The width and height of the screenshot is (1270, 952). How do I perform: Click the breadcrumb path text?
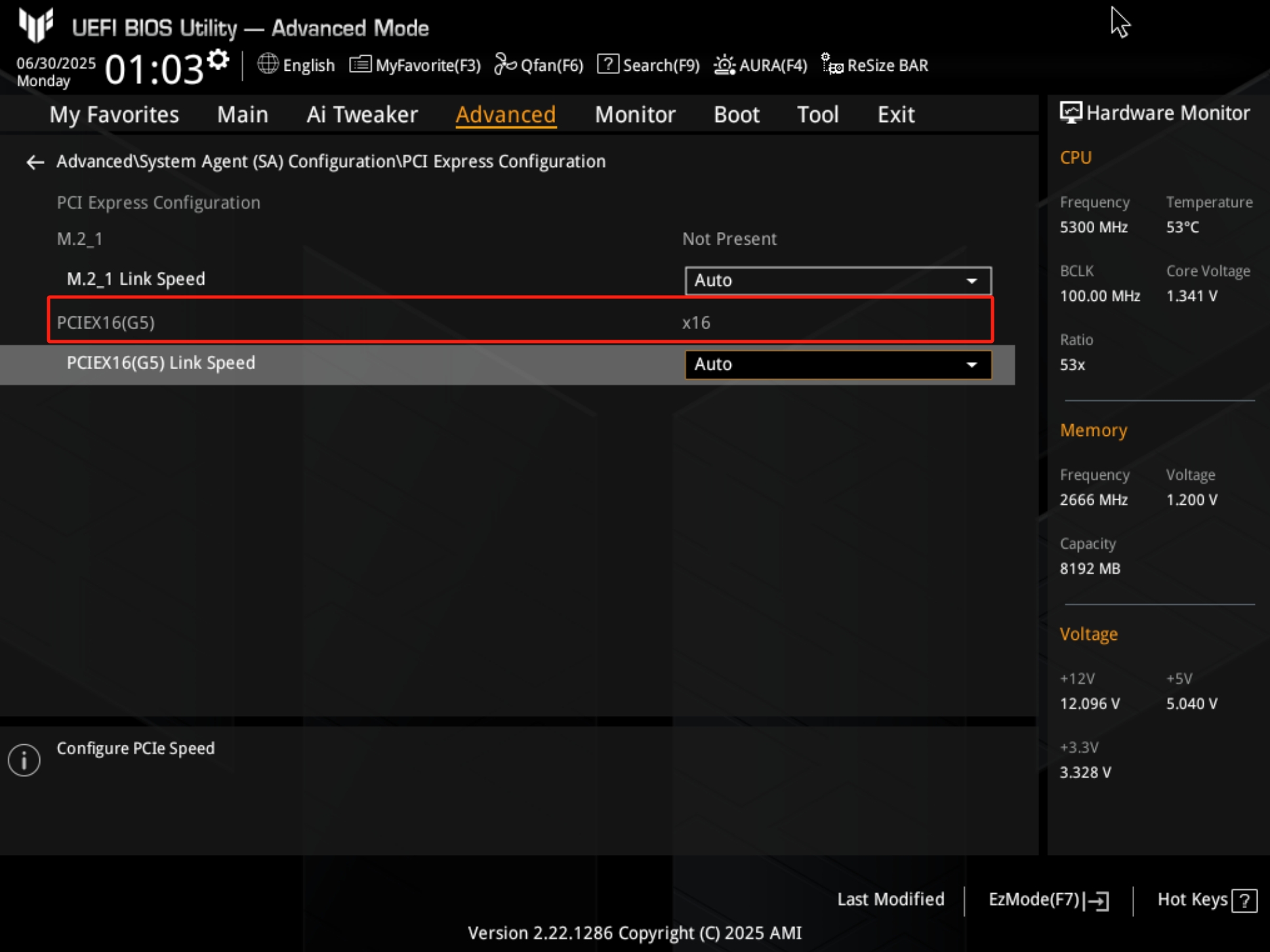[x=331, y=161]
